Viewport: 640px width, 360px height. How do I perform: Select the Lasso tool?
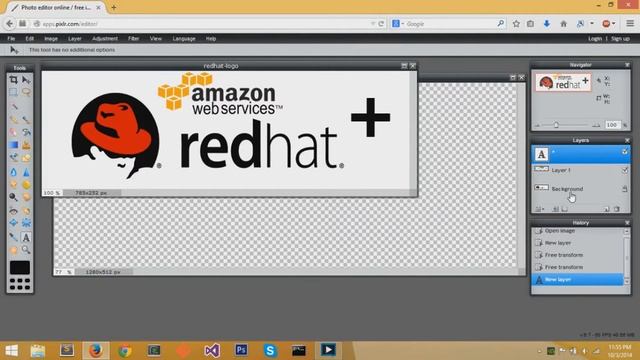(x=26, y=92)
